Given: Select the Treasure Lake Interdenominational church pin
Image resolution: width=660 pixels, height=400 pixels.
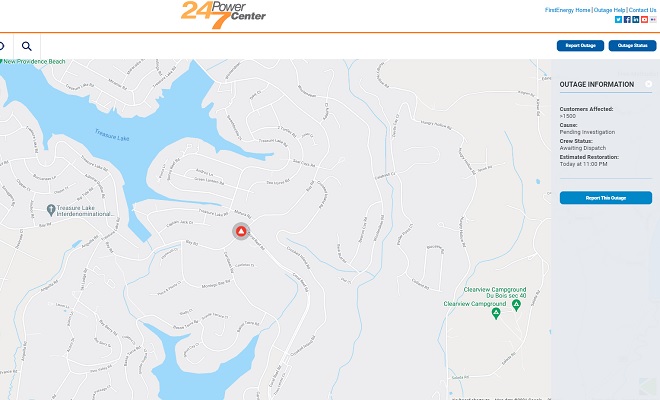Looking at the screenshot, I should tap(51, 209).
